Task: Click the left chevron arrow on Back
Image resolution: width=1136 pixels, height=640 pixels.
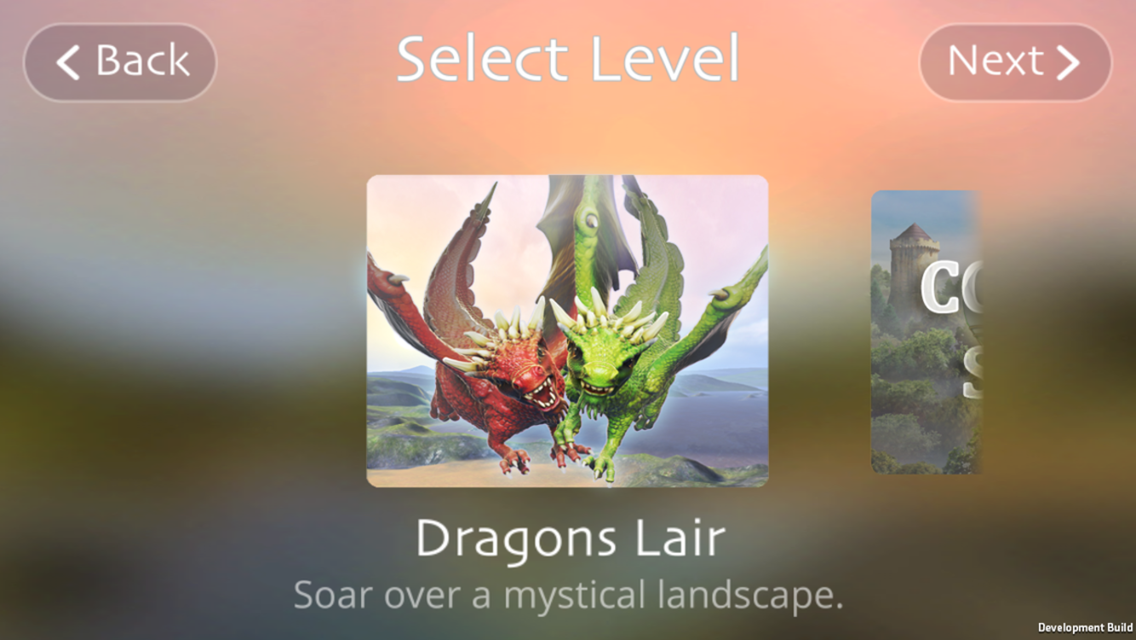Action: (68, 62)
